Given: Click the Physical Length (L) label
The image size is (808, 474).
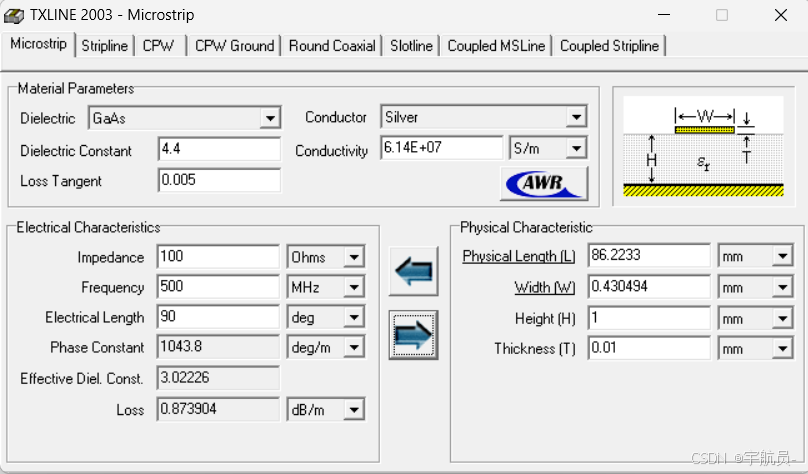Looking at the screenshot, I should (518, 256).
